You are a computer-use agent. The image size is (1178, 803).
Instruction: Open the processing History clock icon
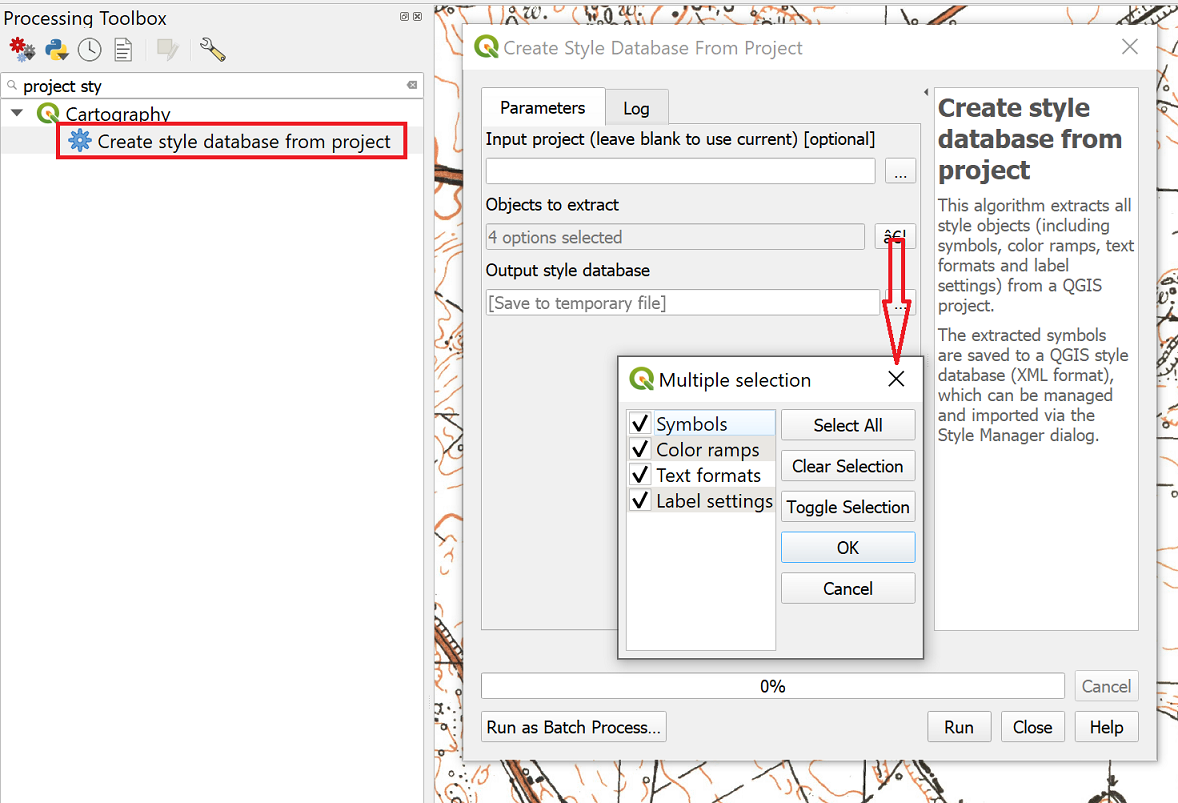tap(90, 50)
